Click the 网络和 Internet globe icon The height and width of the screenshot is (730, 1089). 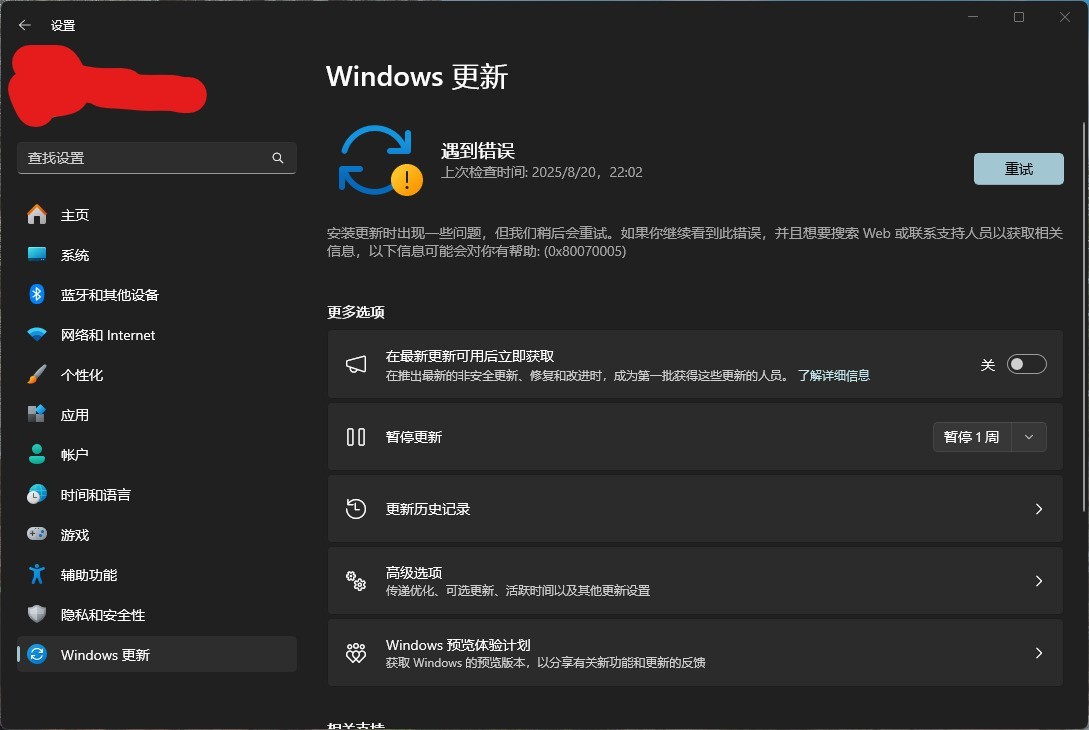click(x=36, y=335)
